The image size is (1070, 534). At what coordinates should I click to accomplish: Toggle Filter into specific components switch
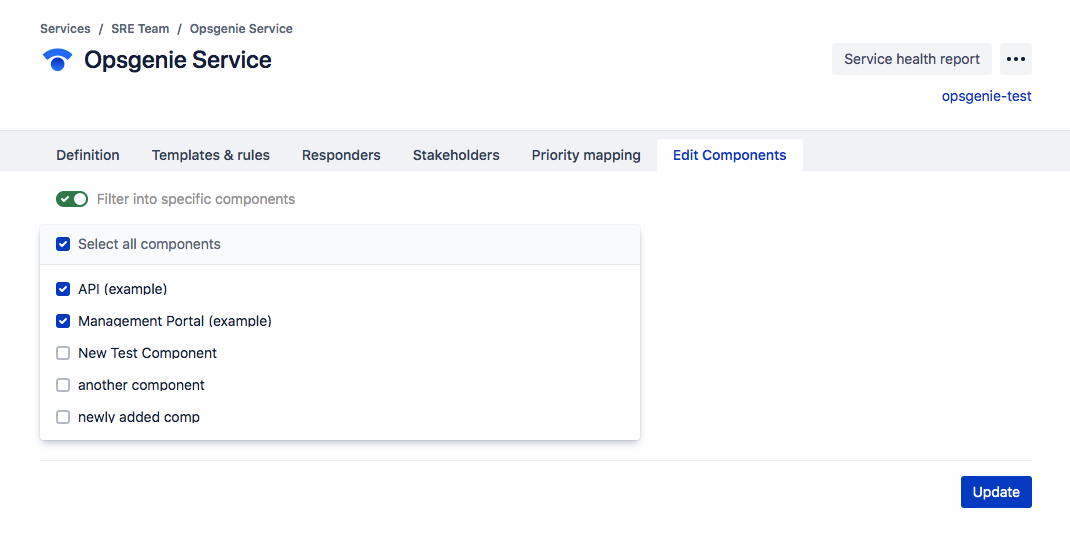72,199
